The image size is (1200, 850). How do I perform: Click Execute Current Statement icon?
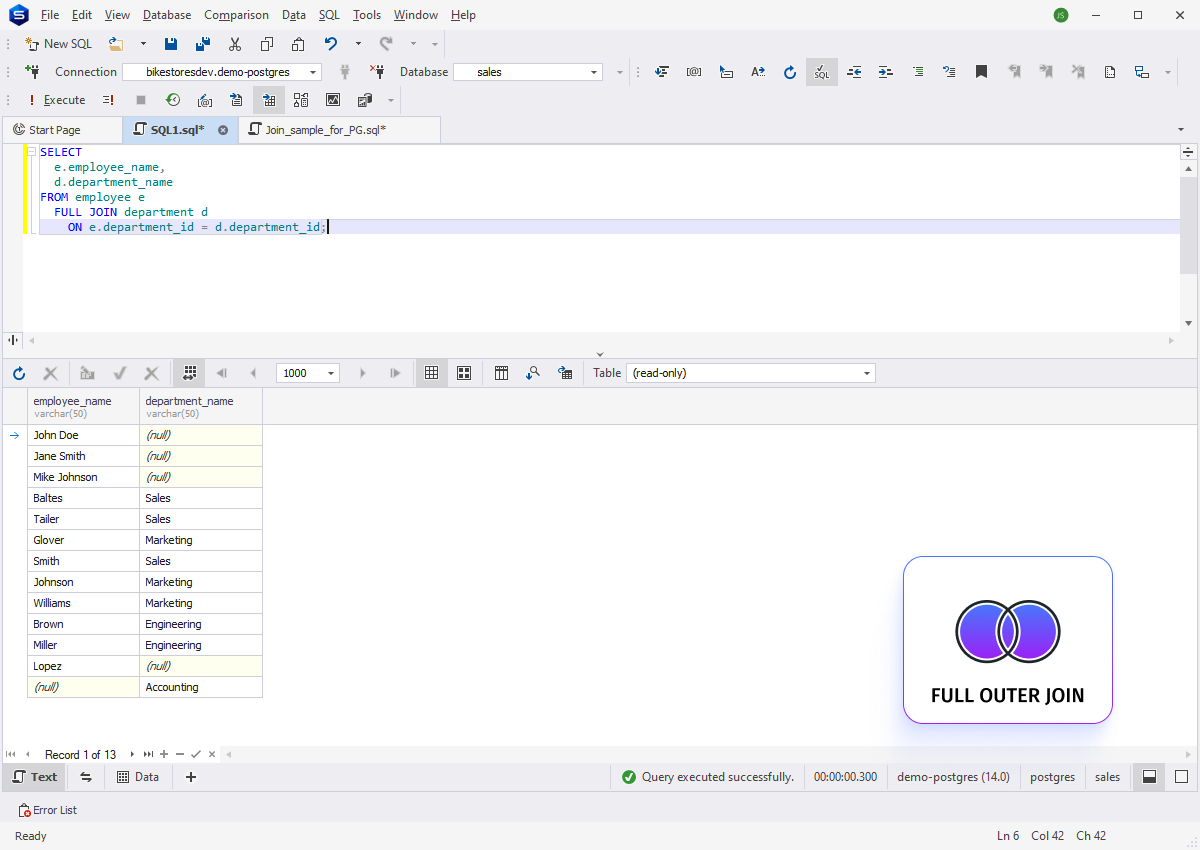click(108, 100)
